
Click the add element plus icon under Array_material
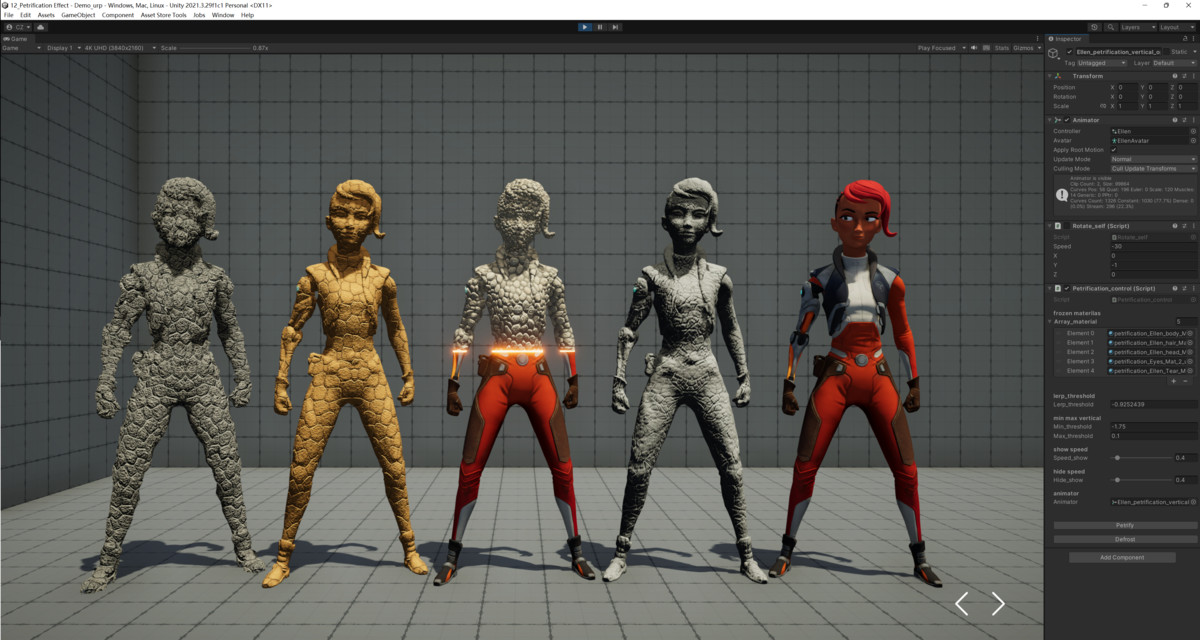(x=1173, y=381)
